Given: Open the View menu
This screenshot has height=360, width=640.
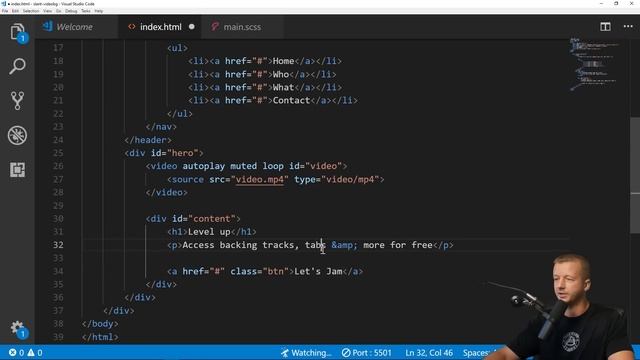Looking at the screenshot, I should pos(47,11).
